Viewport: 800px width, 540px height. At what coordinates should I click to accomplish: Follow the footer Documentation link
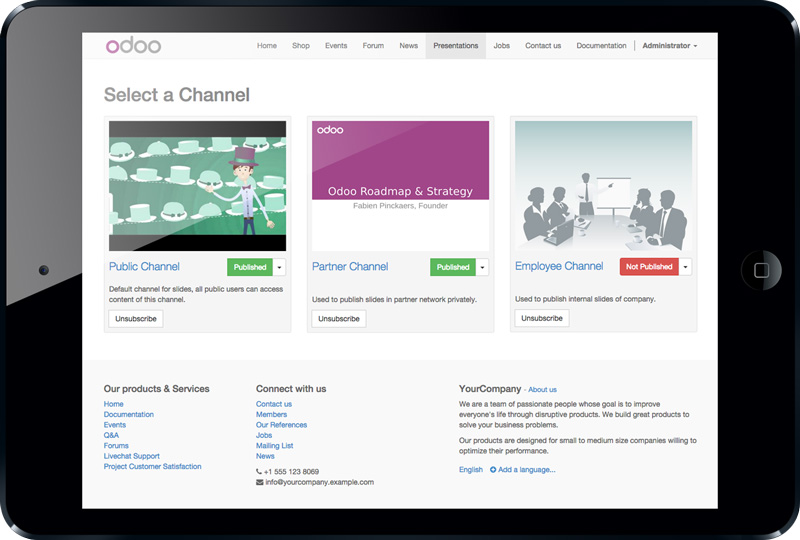(129, 414)
